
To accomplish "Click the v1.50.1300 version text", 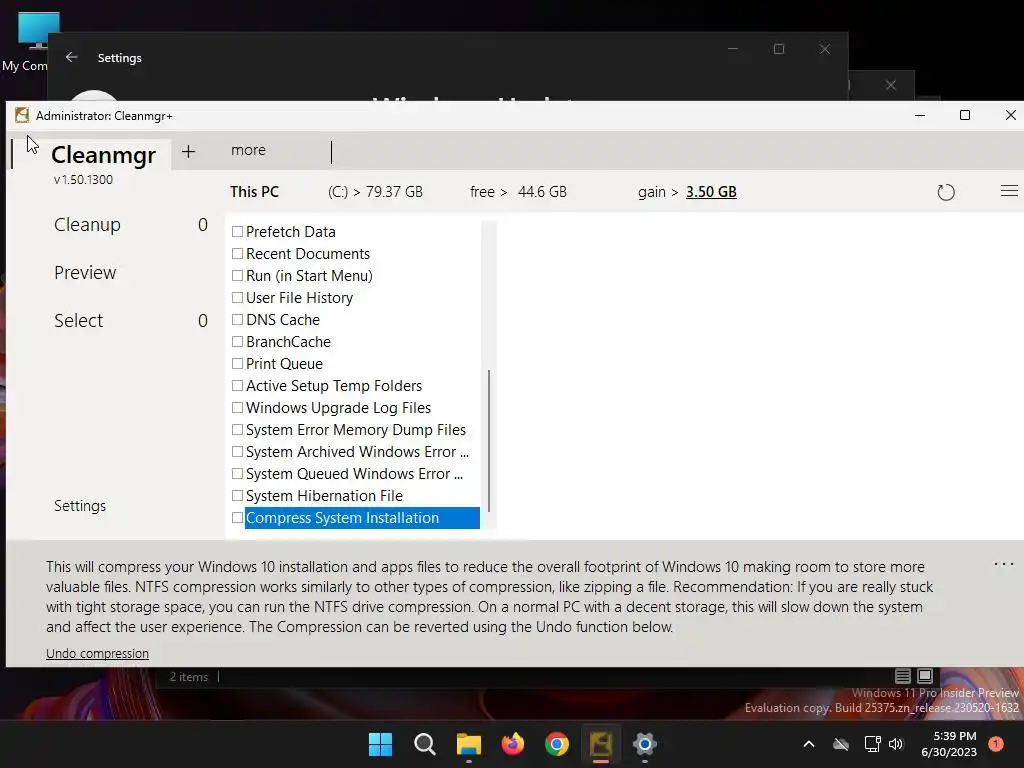I will [84, 180].
